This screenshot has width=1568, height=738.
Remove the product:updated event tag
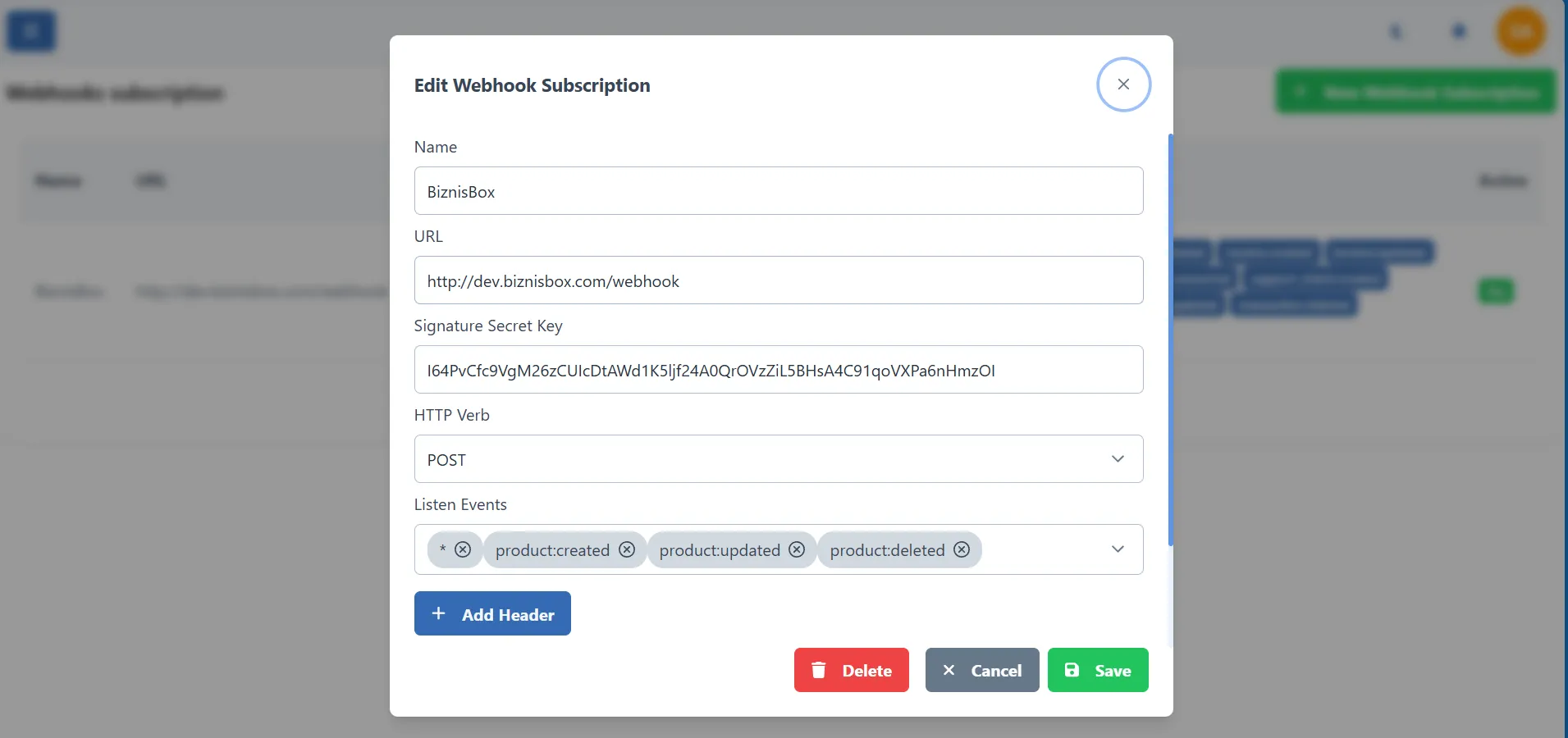pyautogui.click(x=796, y=549)
